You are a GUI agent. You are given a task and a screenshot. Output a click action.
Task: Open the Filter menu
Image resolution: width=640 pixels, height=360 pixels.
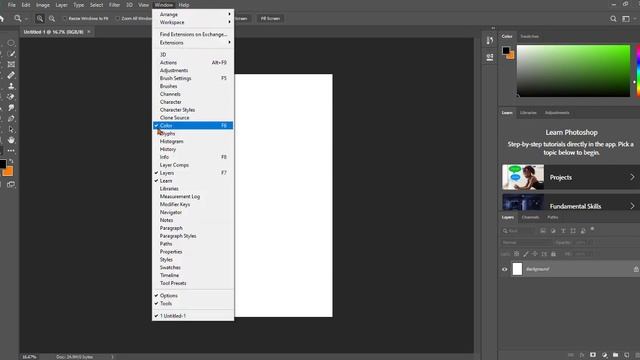click(x=114, y=5)
